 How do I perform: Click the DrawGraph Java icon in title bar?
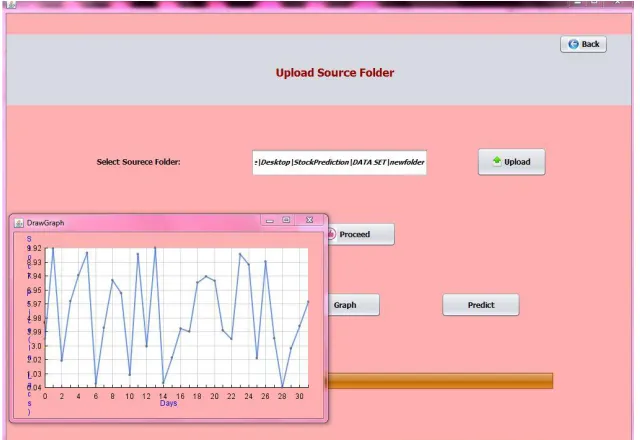[19, 223]
